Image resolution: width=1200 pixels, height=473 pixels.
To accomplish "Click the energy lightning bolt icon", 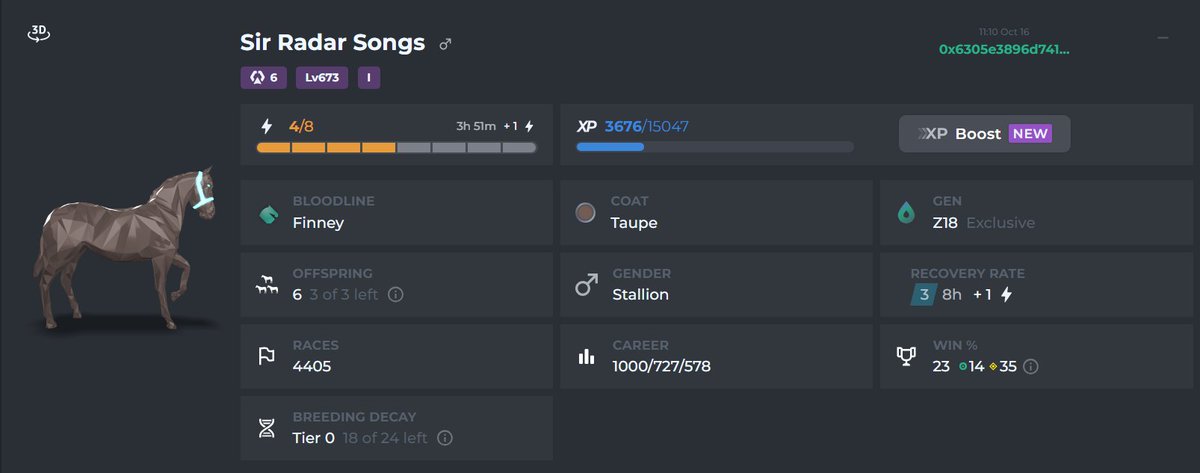I will point(266,127).
